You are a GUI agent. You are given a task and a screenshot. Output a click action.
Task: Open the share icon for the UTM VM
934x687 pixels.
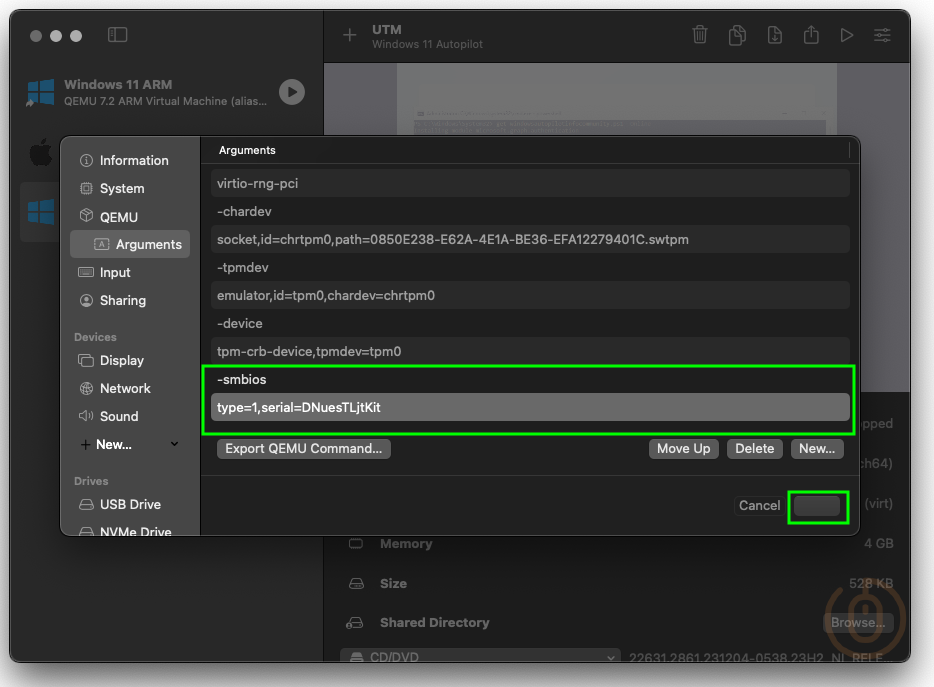pos(811,34)
